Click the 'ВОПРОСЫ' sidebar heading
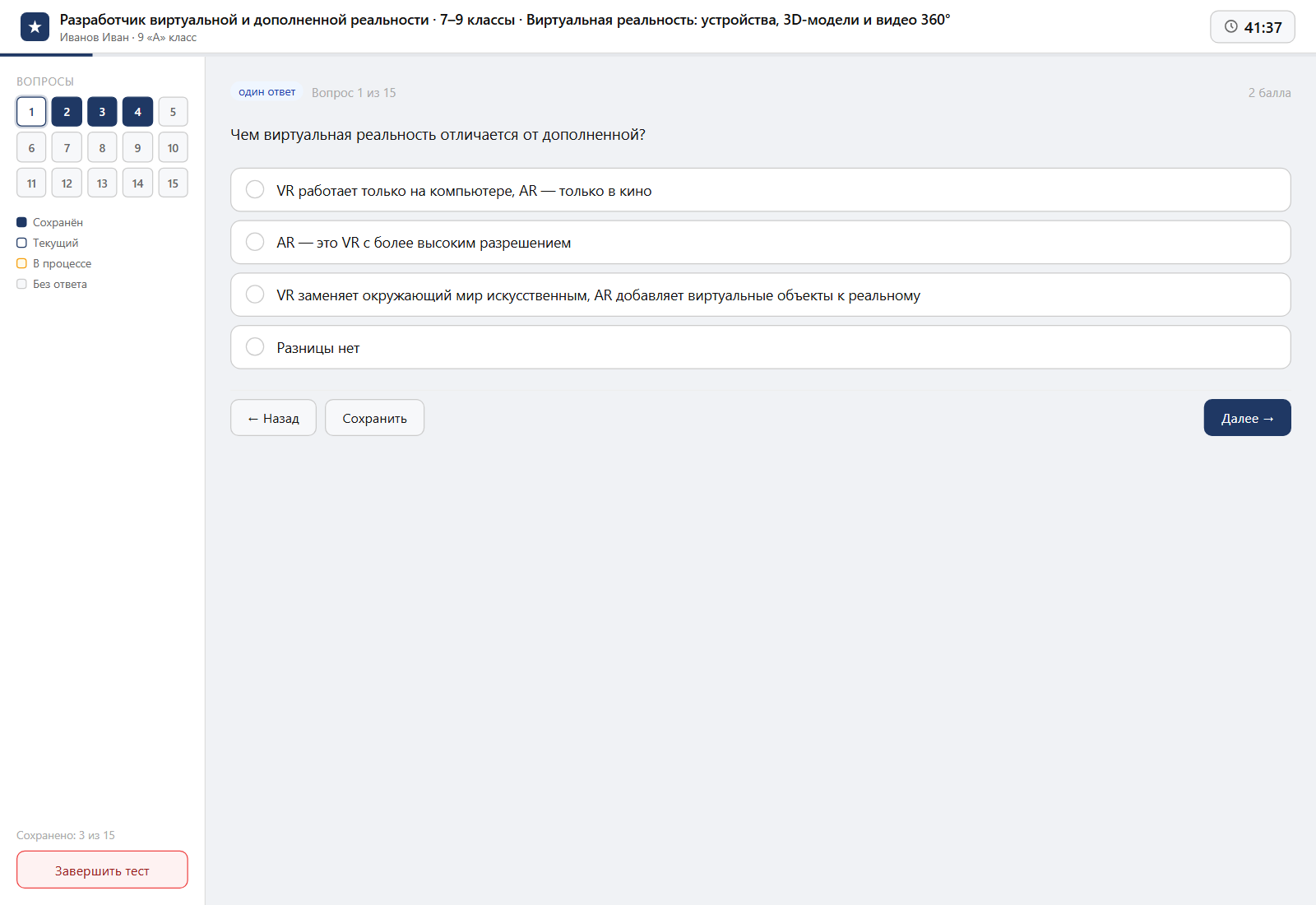The image size is (1316, 905). 45,81
